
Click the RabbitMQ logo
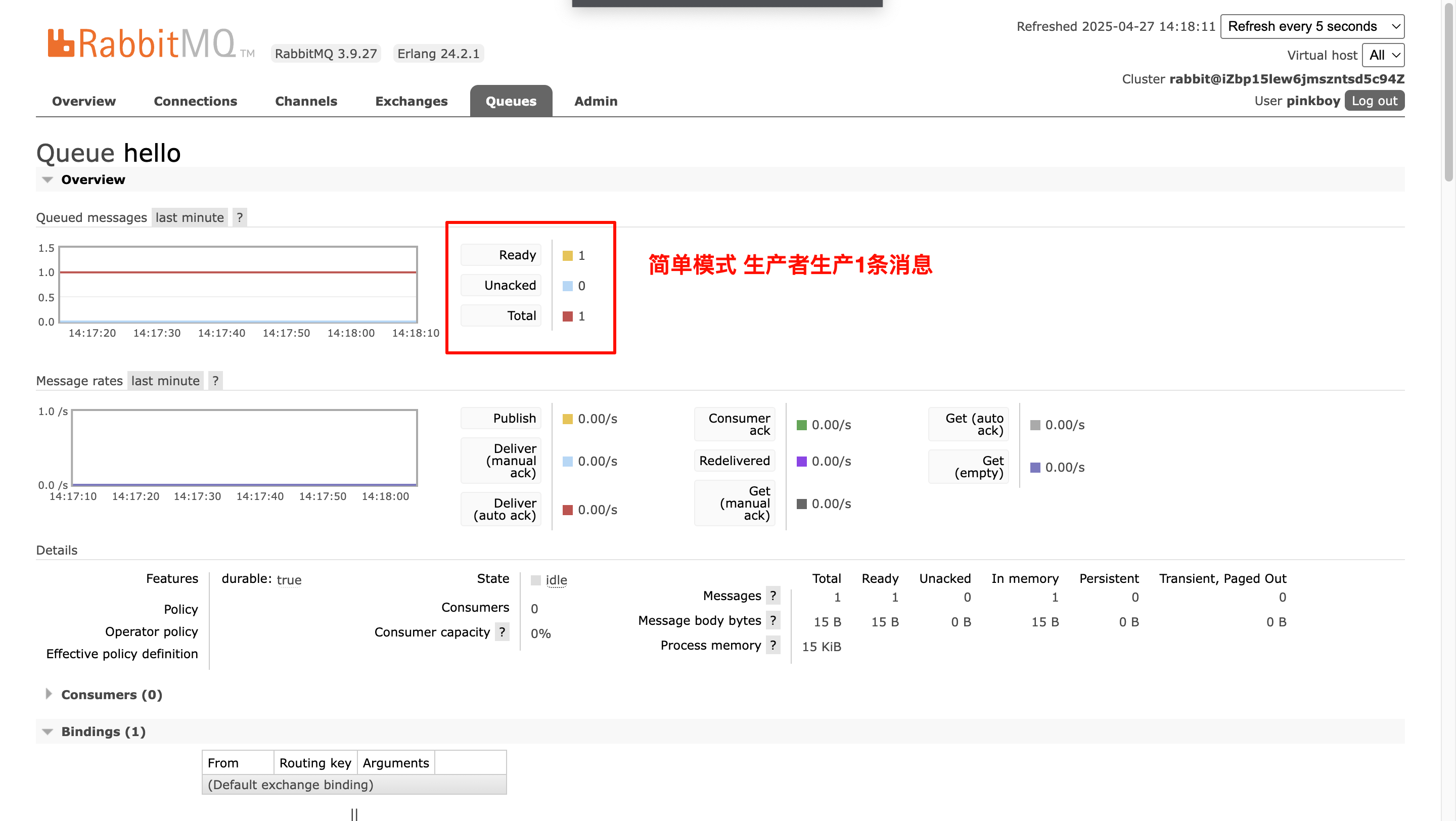coord(142,44)
